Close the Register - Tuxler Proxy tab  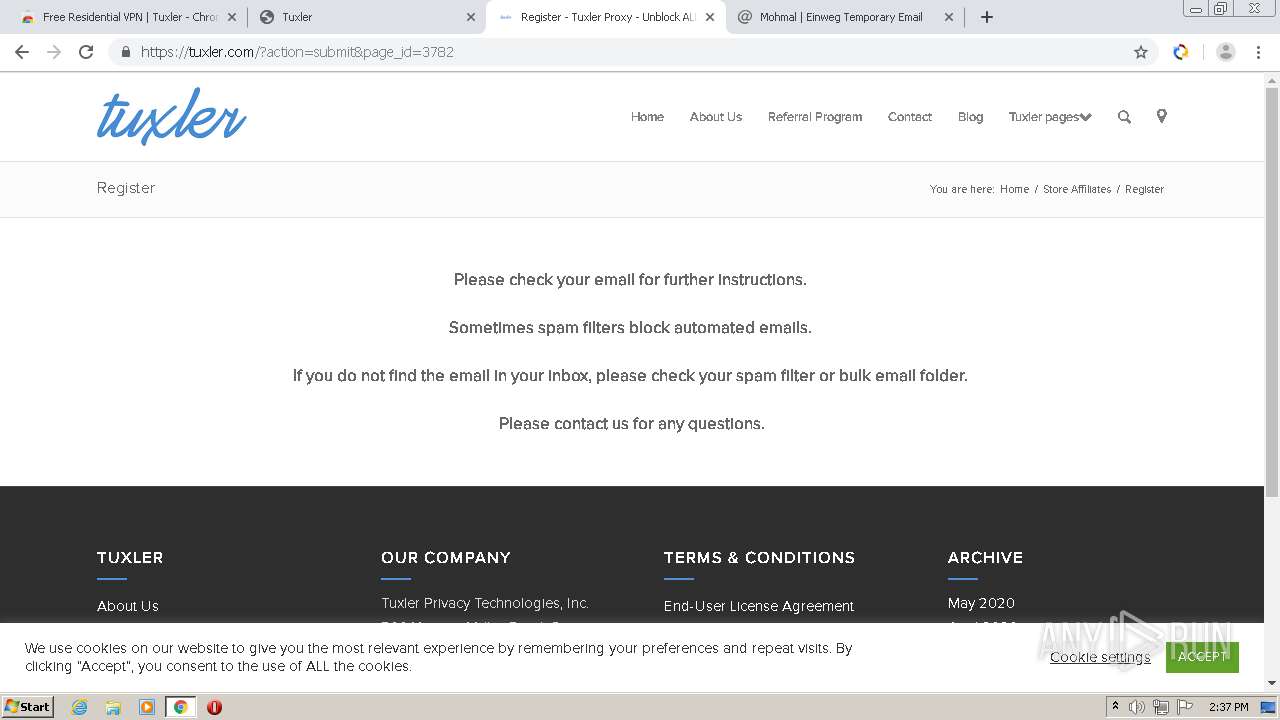tap(710, 17)
